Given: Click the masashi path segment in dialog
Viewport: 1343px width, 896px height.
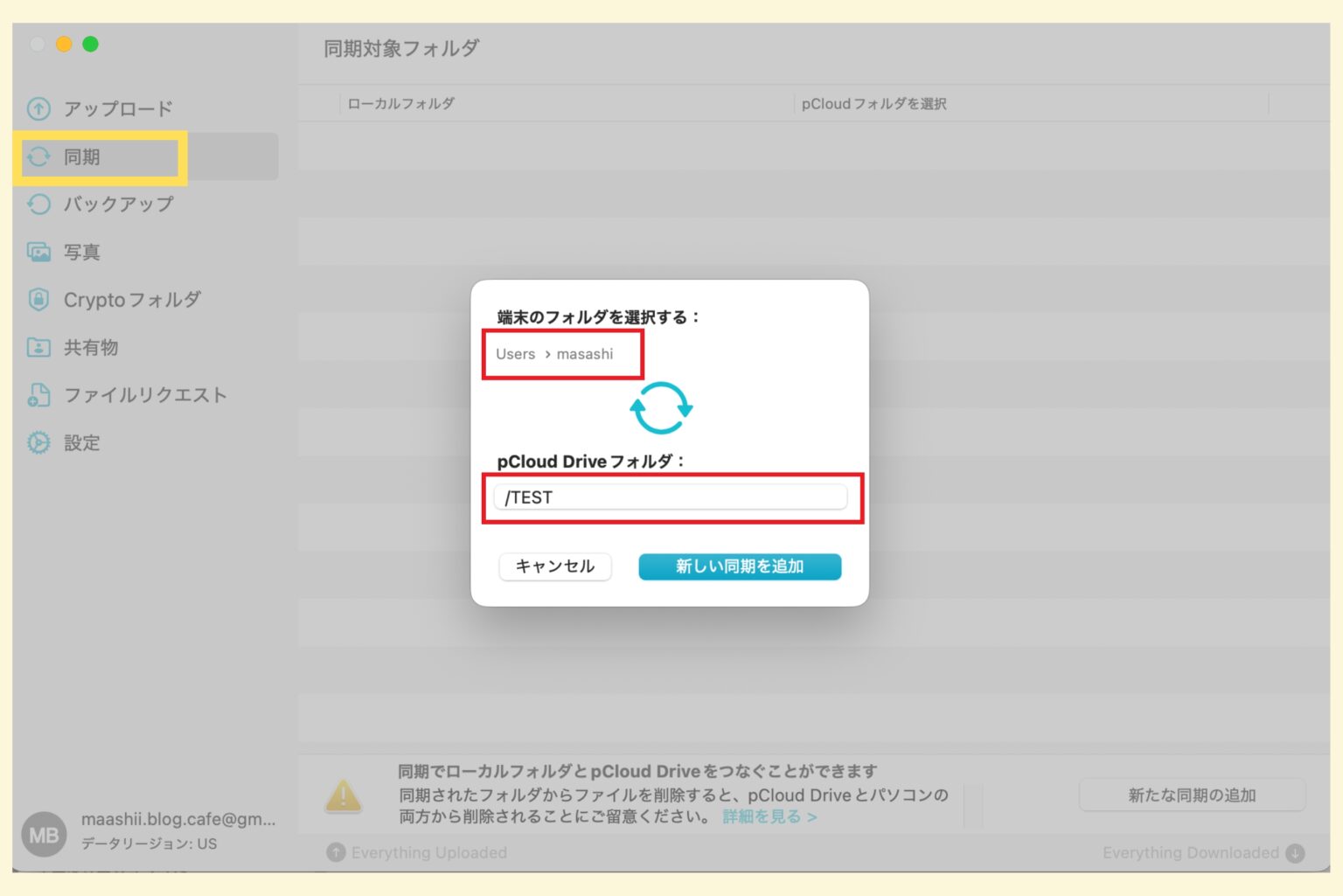Looking at the screenshot, I should coord(585,354).
